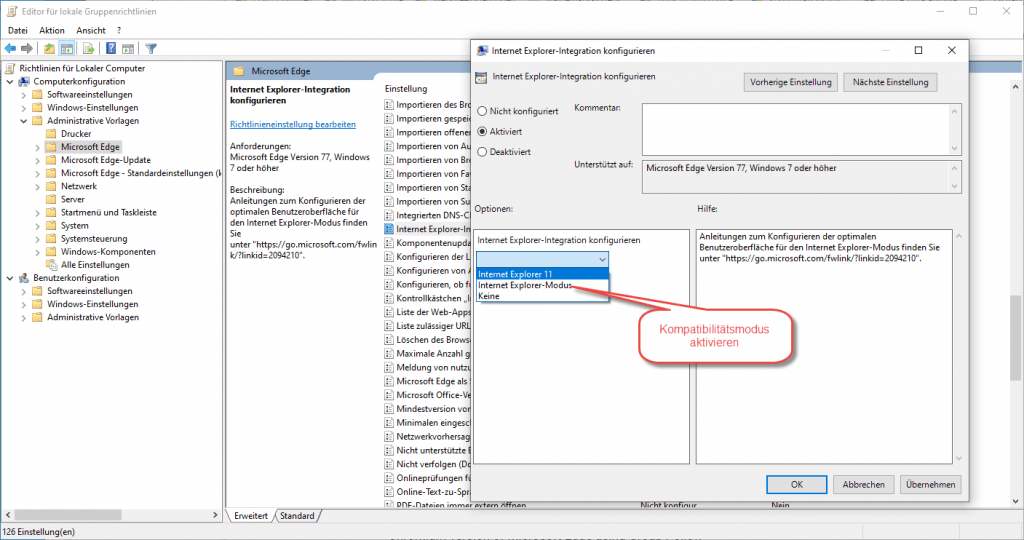
Task: Click the Vorherige Einstellung button
Action: click(790, 82)
